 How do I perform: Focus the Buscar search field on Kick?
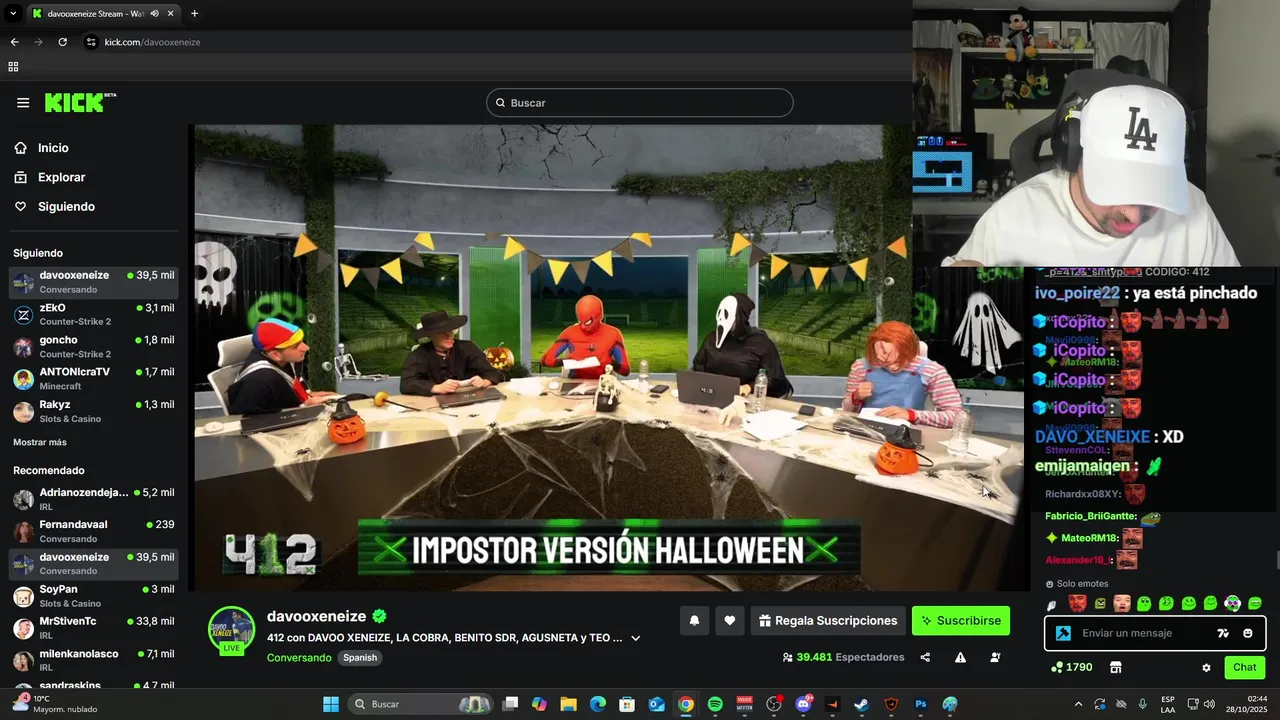point(640,103)
